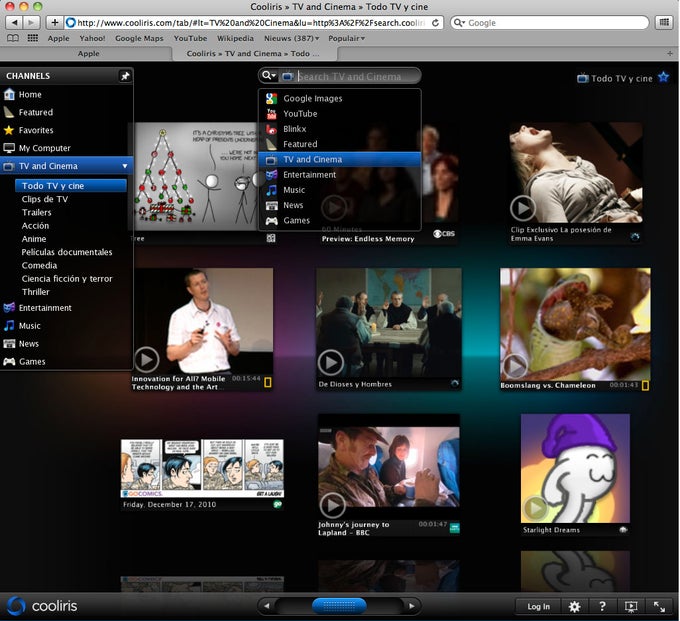Choose Entertainment in search dropdown

click(x=340, y=175)
